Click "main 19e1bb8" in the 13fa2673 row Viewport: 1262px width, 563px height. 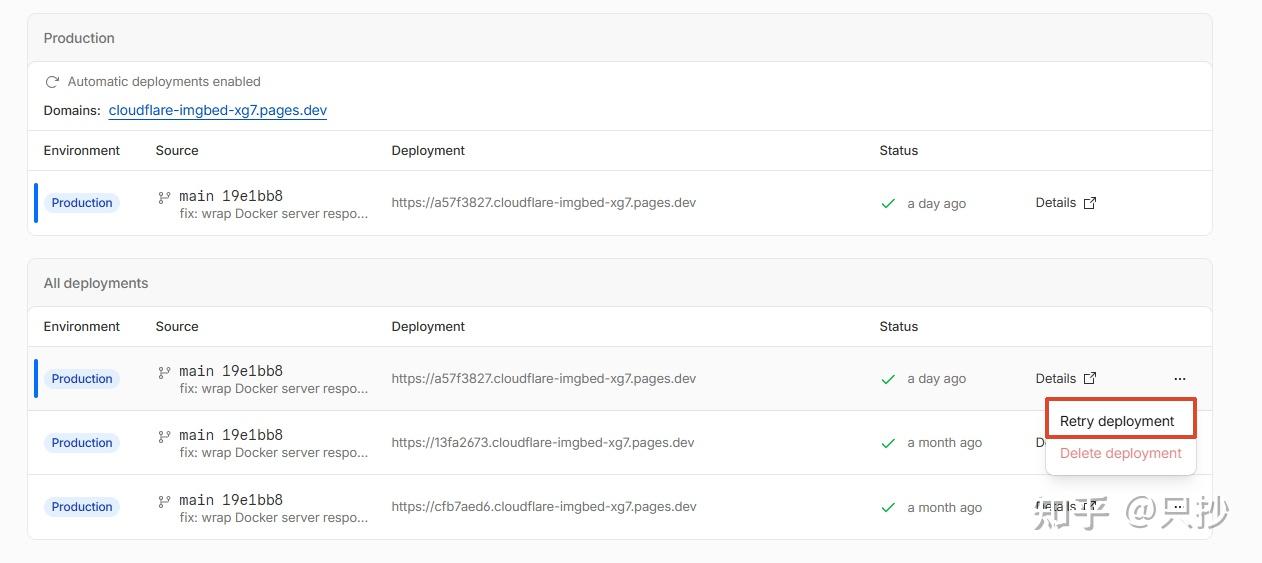click(x=231, y=435)
